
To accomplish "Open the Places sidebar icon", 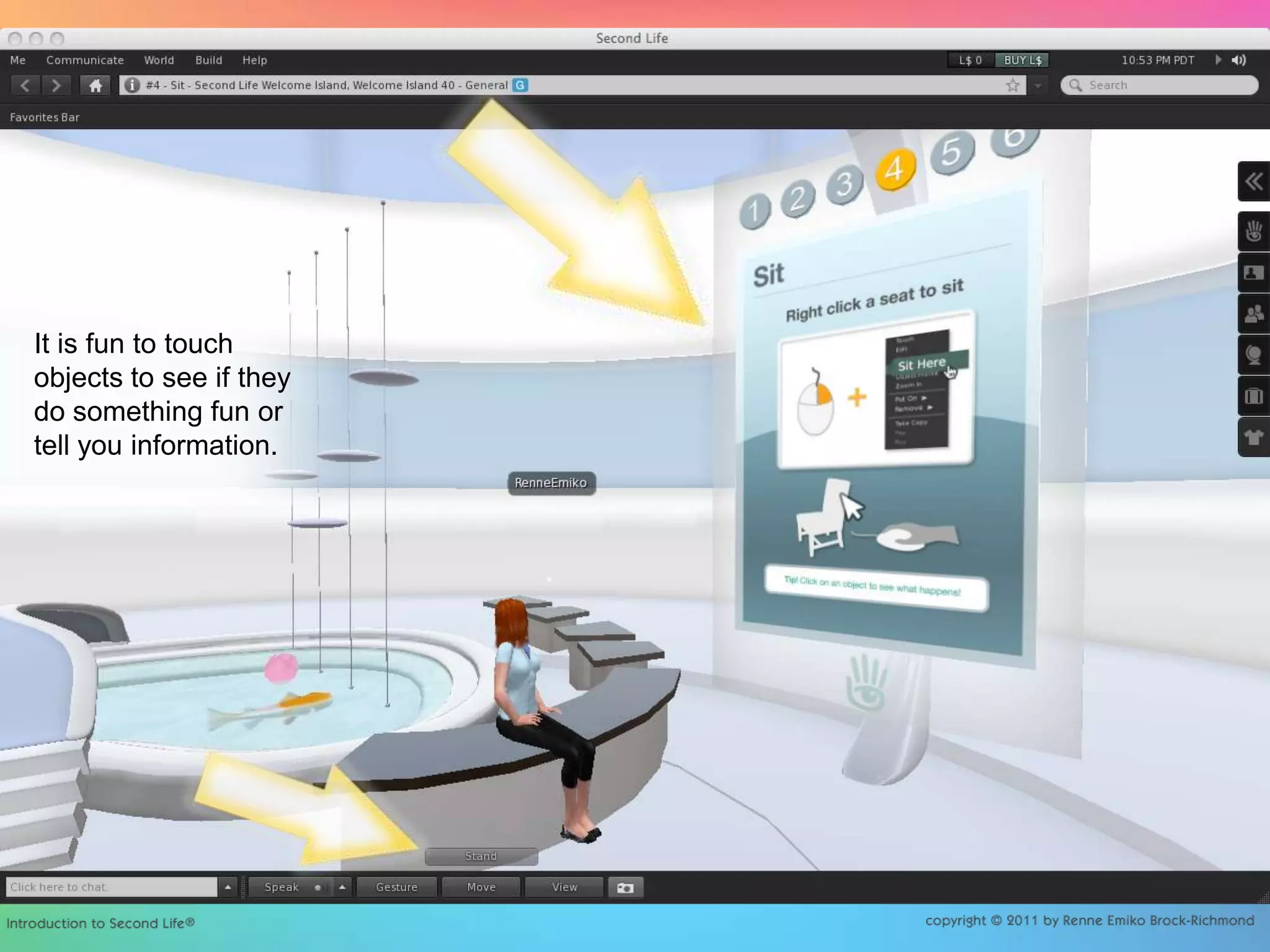I will tap(1253, 355).
